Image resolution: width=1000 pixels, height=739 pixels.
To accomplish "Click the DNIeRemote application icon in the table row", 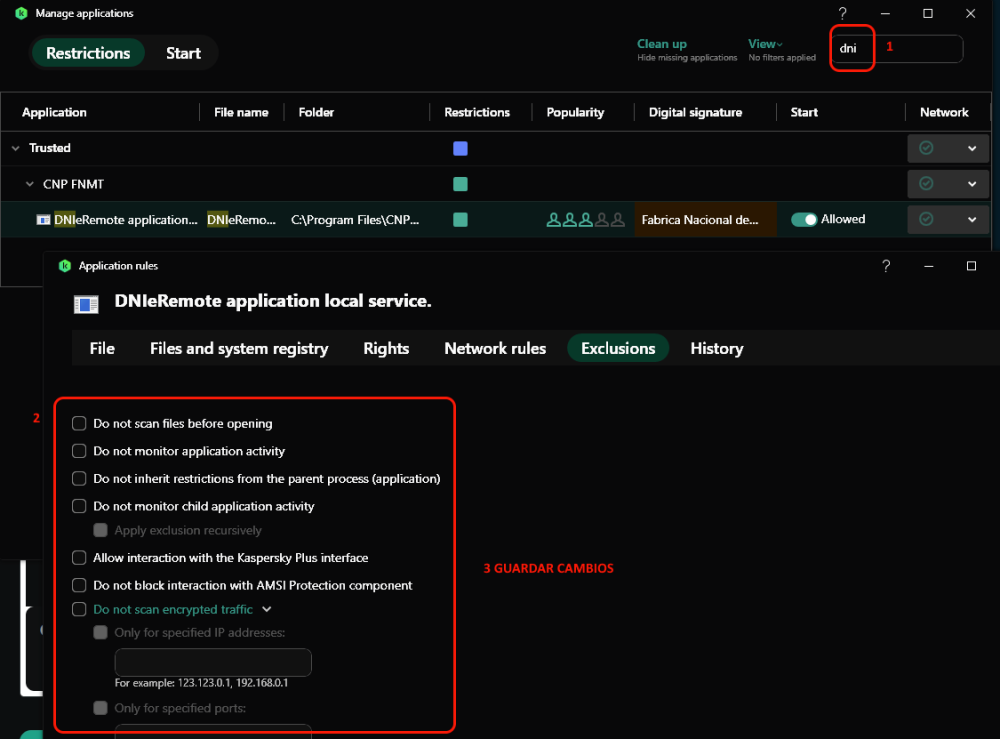I will (x=43, y=220).
